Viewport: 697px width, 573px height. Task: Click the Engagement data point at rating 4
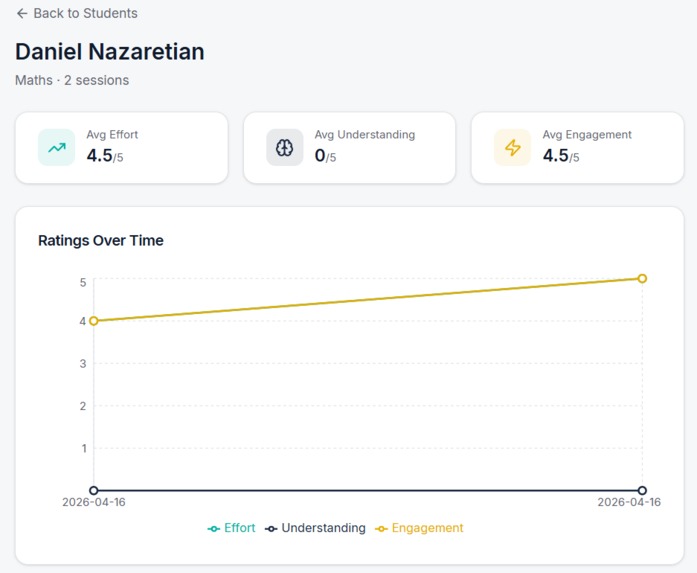(x=93, y=321)
